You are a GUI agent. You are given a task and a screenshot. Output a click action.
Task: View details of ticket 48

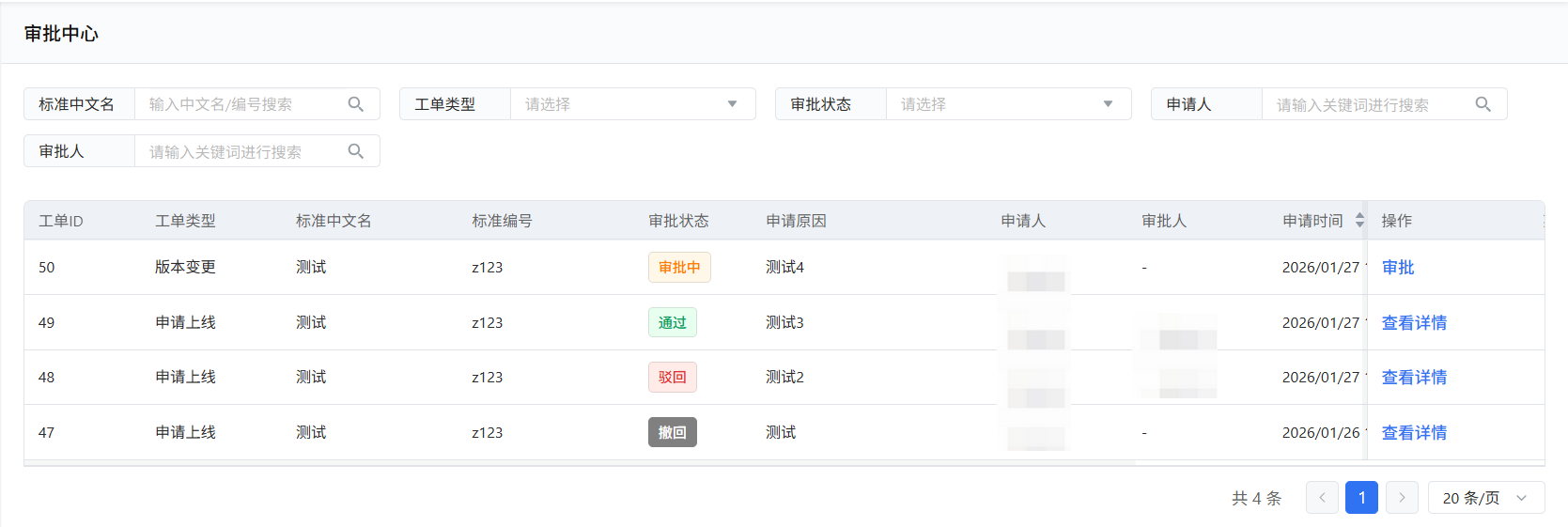click(x=1414, y=378)
